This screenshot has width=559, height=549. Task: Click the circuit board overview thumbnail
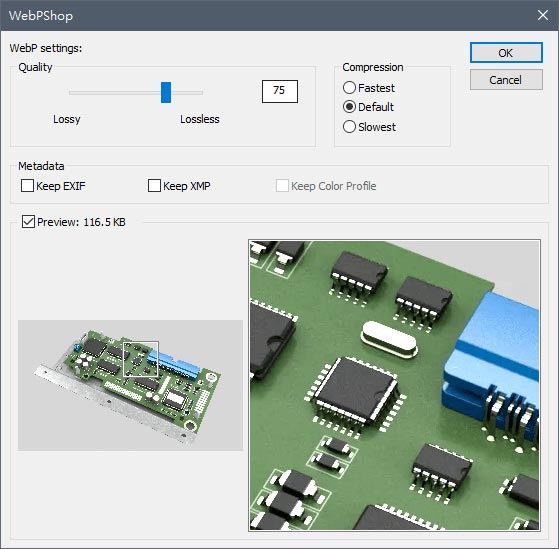(130, 385)
